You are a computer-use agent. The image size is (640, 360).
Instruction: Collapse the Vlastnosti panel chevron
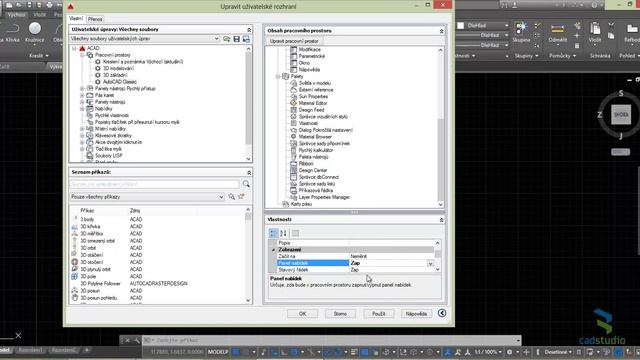[441, 220]
